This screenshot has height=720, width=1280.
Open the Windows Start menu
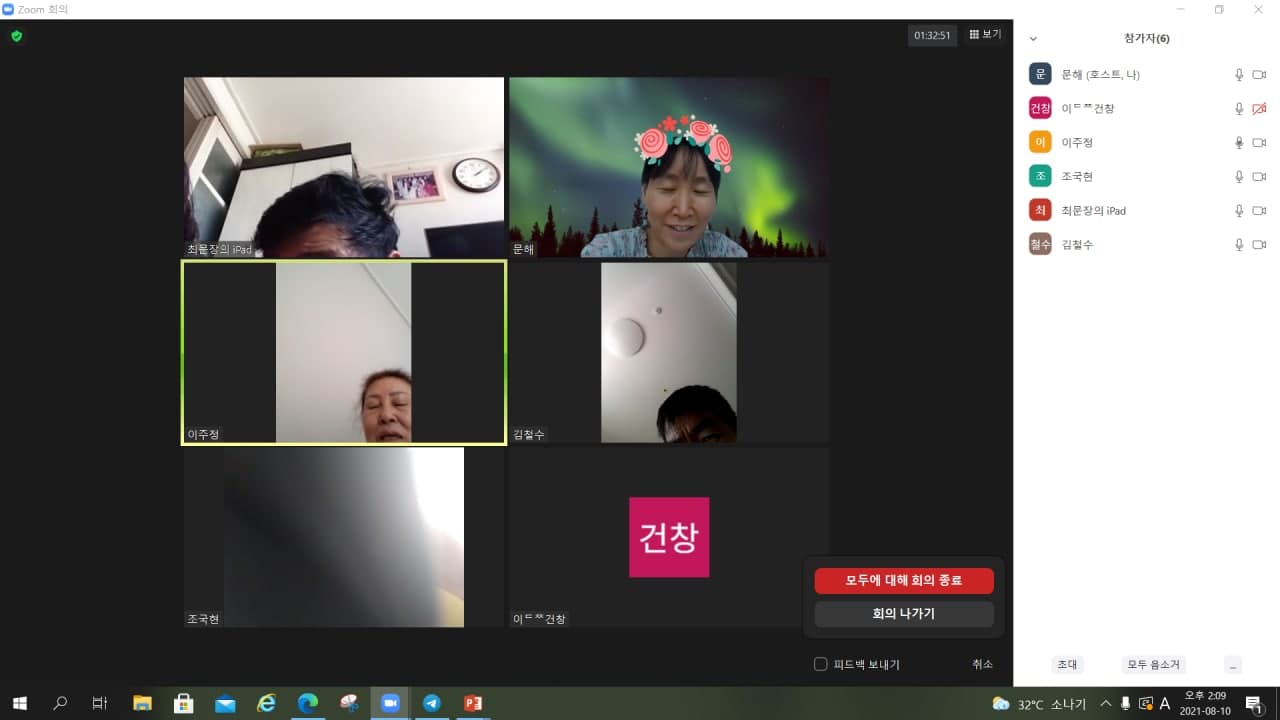pyautogui.click(x=19, y=703)
